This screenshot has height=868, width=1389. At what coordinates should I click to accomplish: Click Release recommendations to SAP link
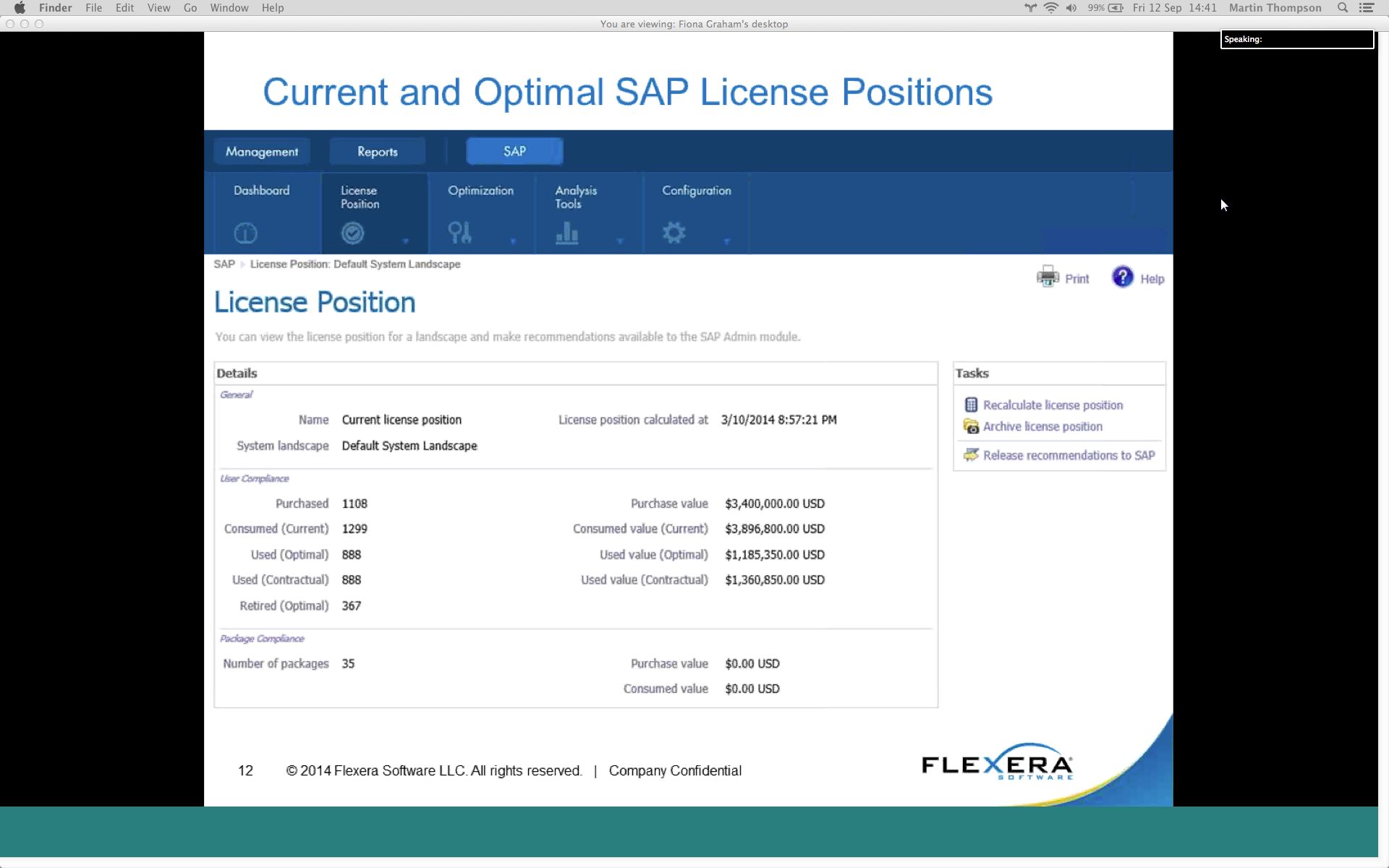[1069, 456]
